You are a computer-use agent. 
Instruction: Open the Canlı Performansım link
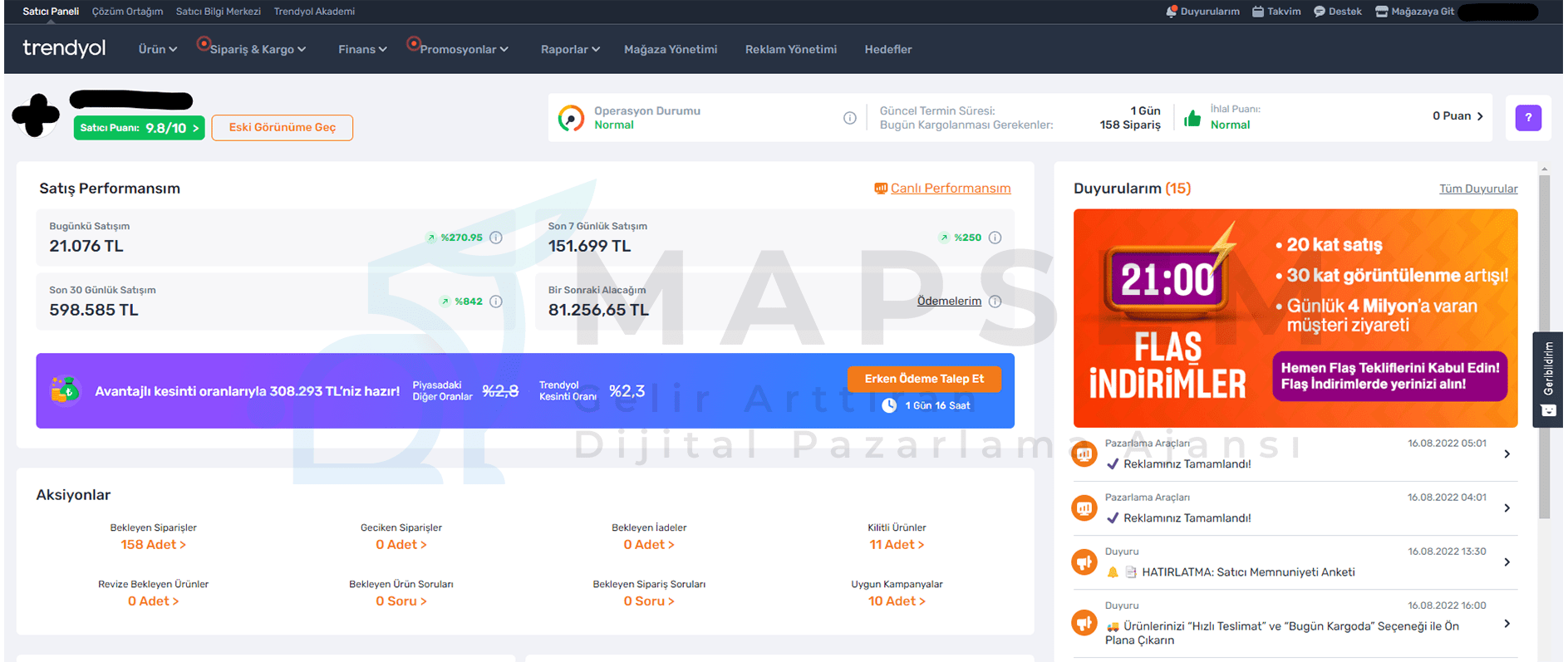click(951, 189)
